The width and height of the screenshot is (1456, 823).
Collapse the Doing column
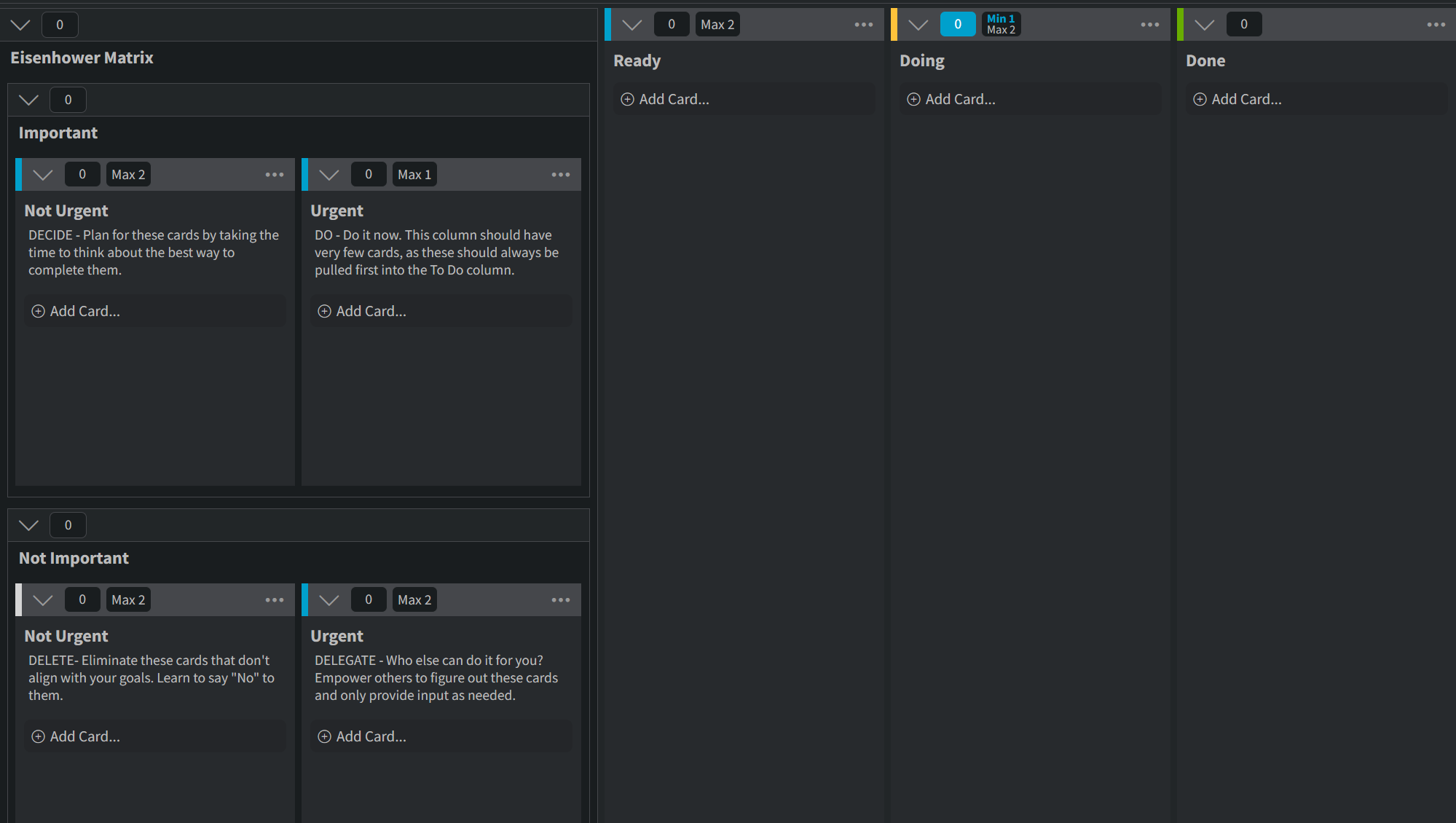pyautogui.click(x=918, y=25)
